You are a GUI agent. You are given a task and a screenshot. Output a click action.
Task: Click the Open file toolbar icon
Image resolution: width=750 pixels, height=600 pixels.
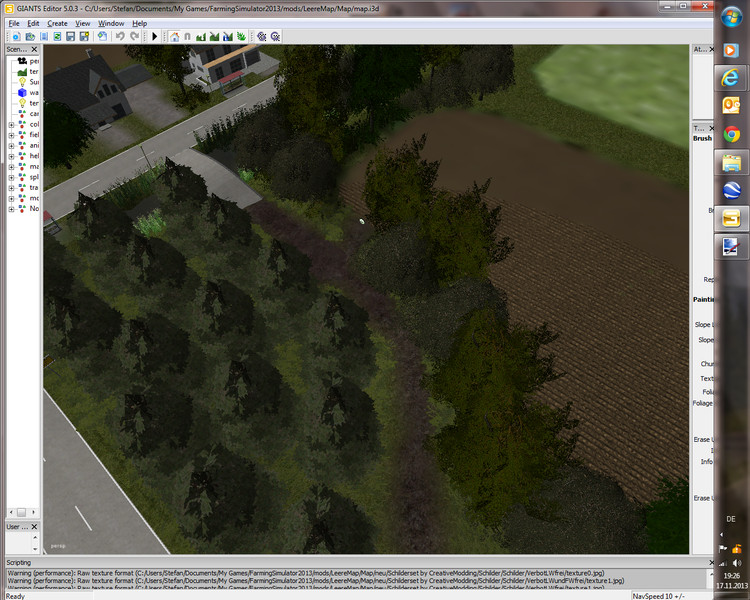coord(30,36)
